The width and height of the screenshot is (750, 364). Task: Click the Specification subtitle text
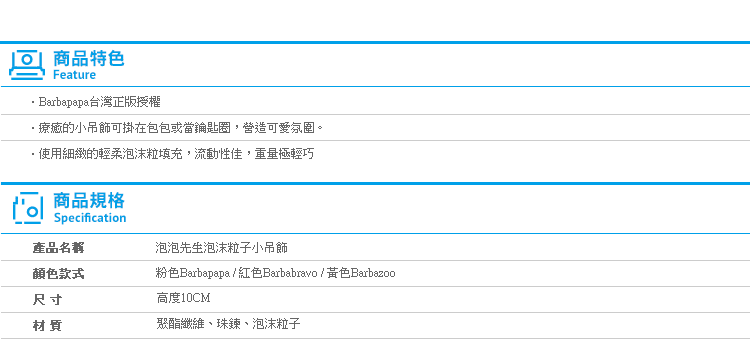point(90,218)
